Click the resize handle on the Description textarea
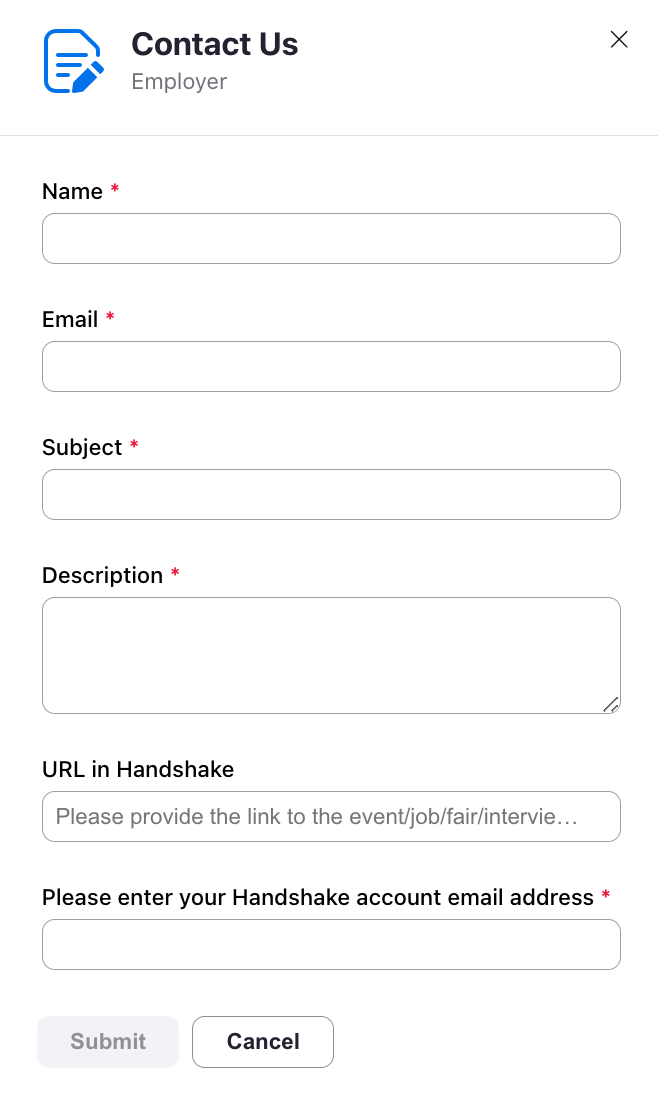This screenshot has height=1094, width=658. click(x=611, y=706)
